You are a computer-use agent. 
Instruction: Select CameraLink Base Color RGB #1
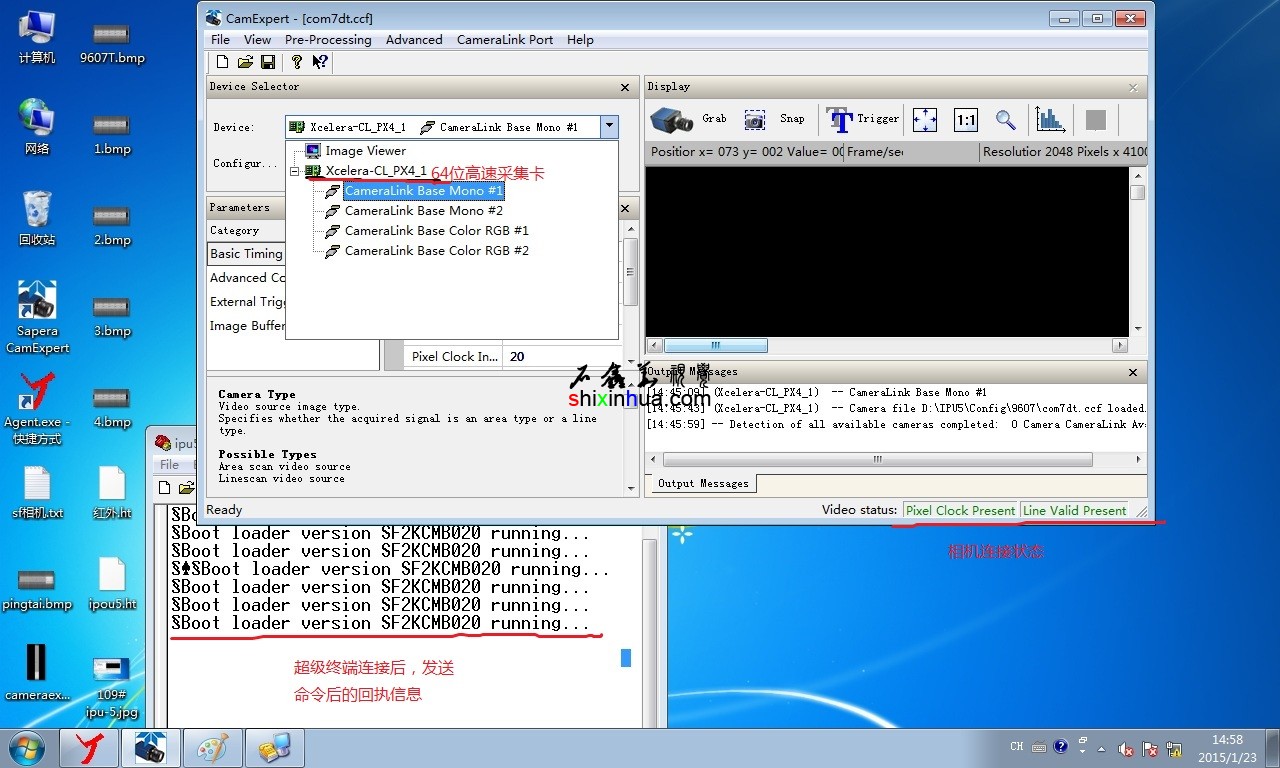[x=437, y=231]
